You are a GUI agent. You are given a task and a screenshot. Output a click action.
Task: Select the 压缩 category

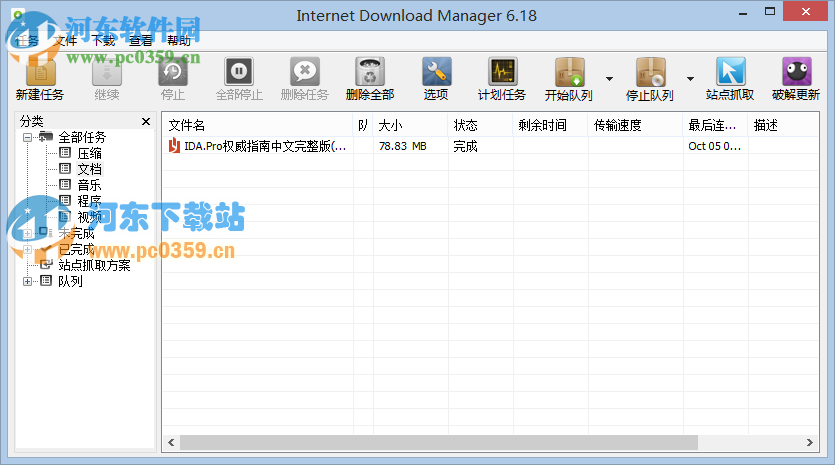pos(89,153)
